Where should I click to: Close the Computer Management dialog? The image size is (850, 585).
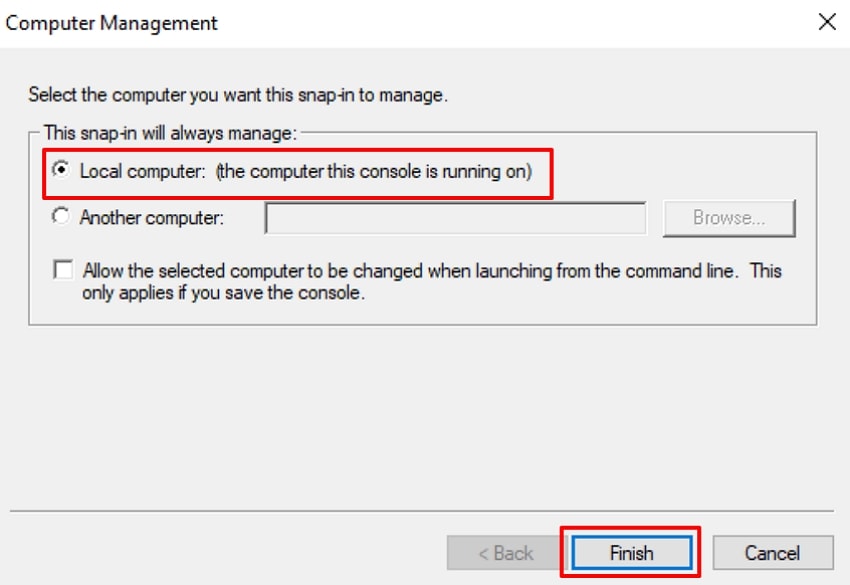[x=827, y=22]
